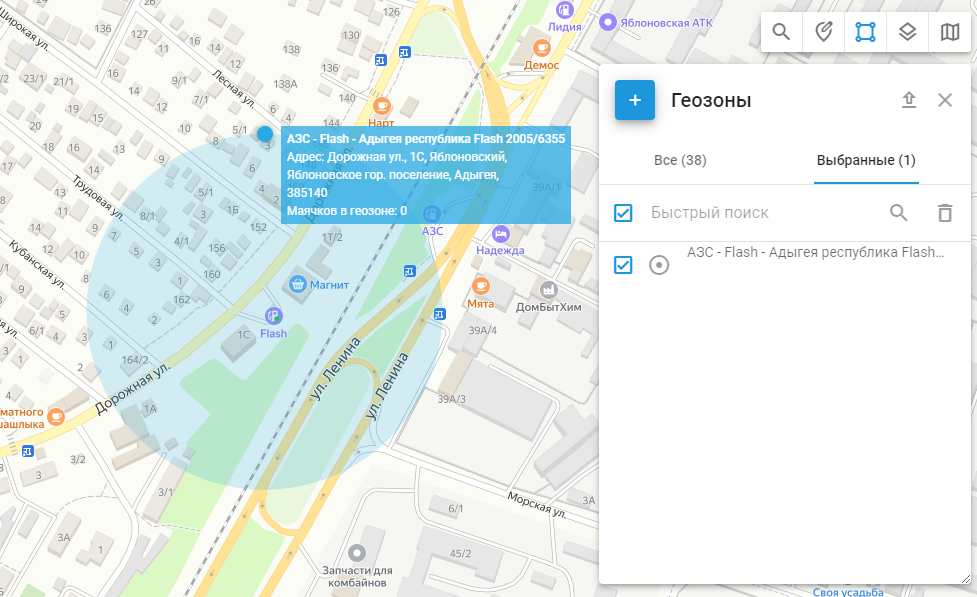Viewport: 977px width, 597px height.
Task: Click the magnifier icon in the quick search row
Action: pos(898,213)
